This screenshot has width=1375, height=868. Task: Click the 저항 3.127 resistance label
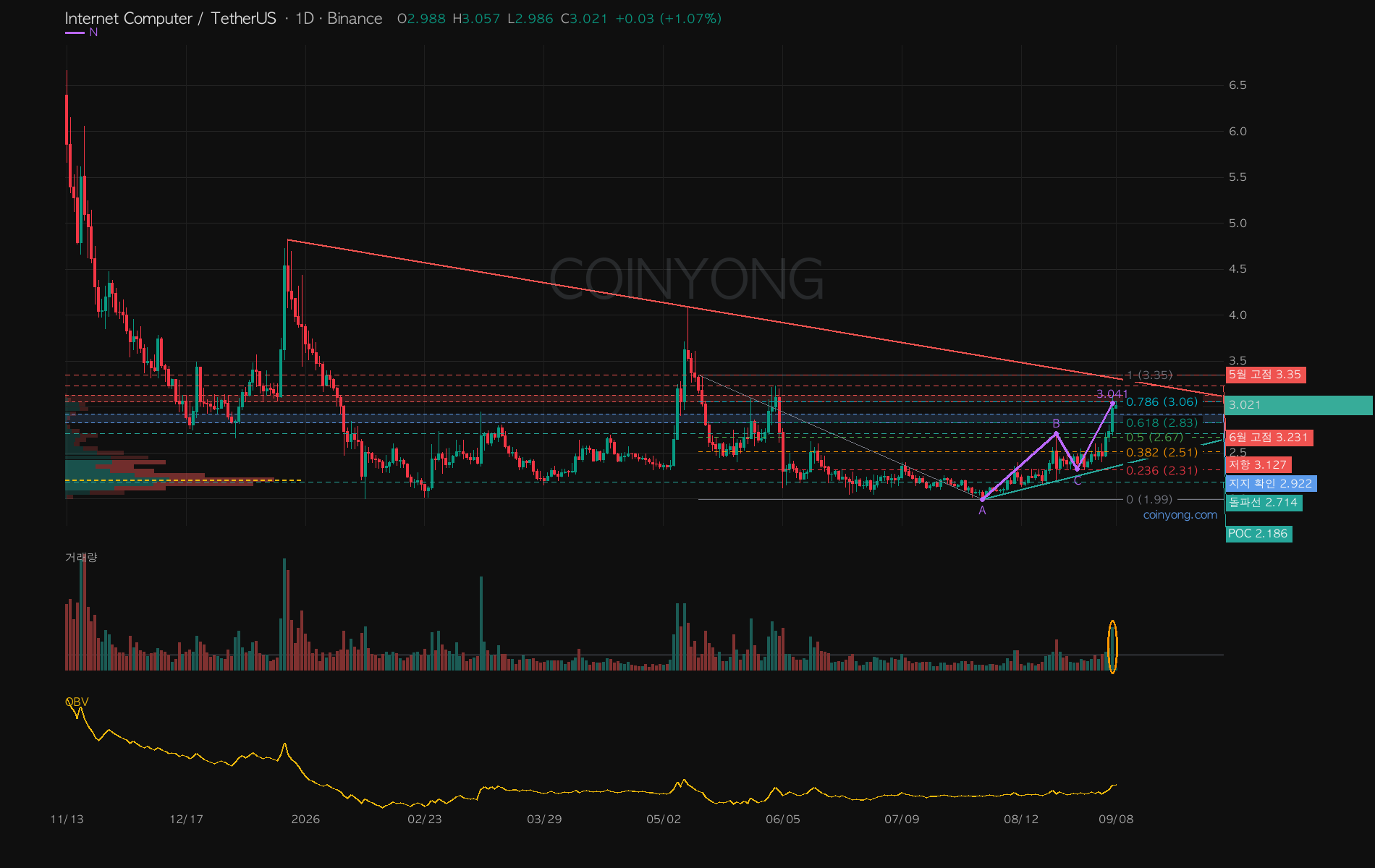pos(1258,465)
